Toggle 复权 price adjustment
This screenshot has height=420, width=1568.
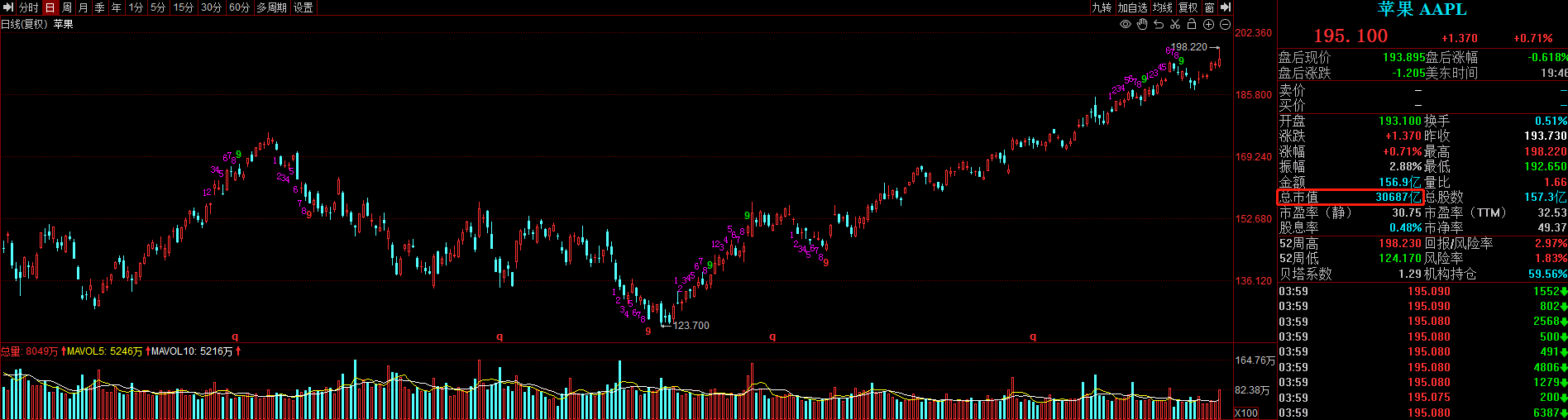click(x=1188, y=7)
